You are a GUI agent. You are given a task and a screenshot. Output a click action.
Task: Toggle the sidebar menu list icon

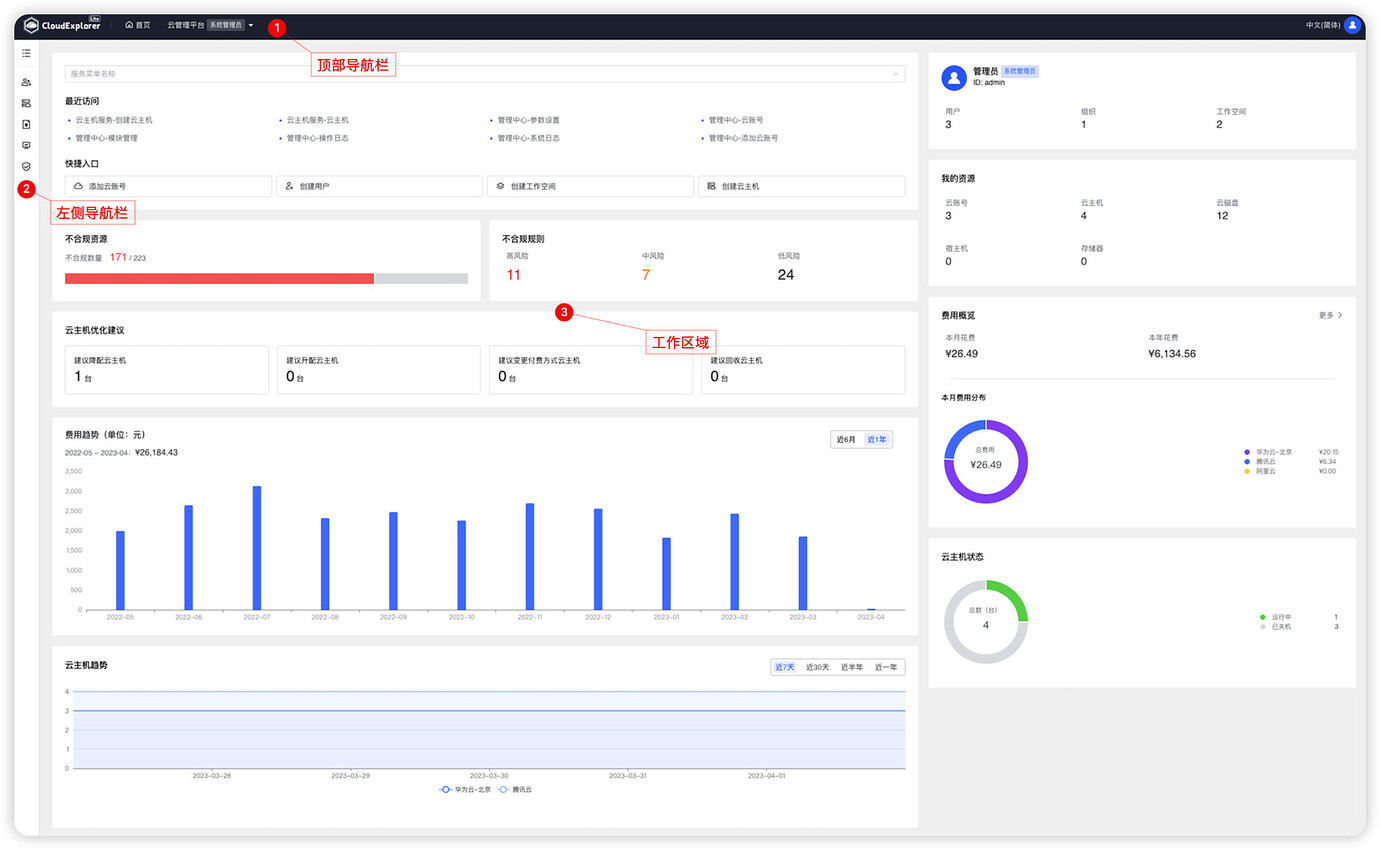coord(26,53)
